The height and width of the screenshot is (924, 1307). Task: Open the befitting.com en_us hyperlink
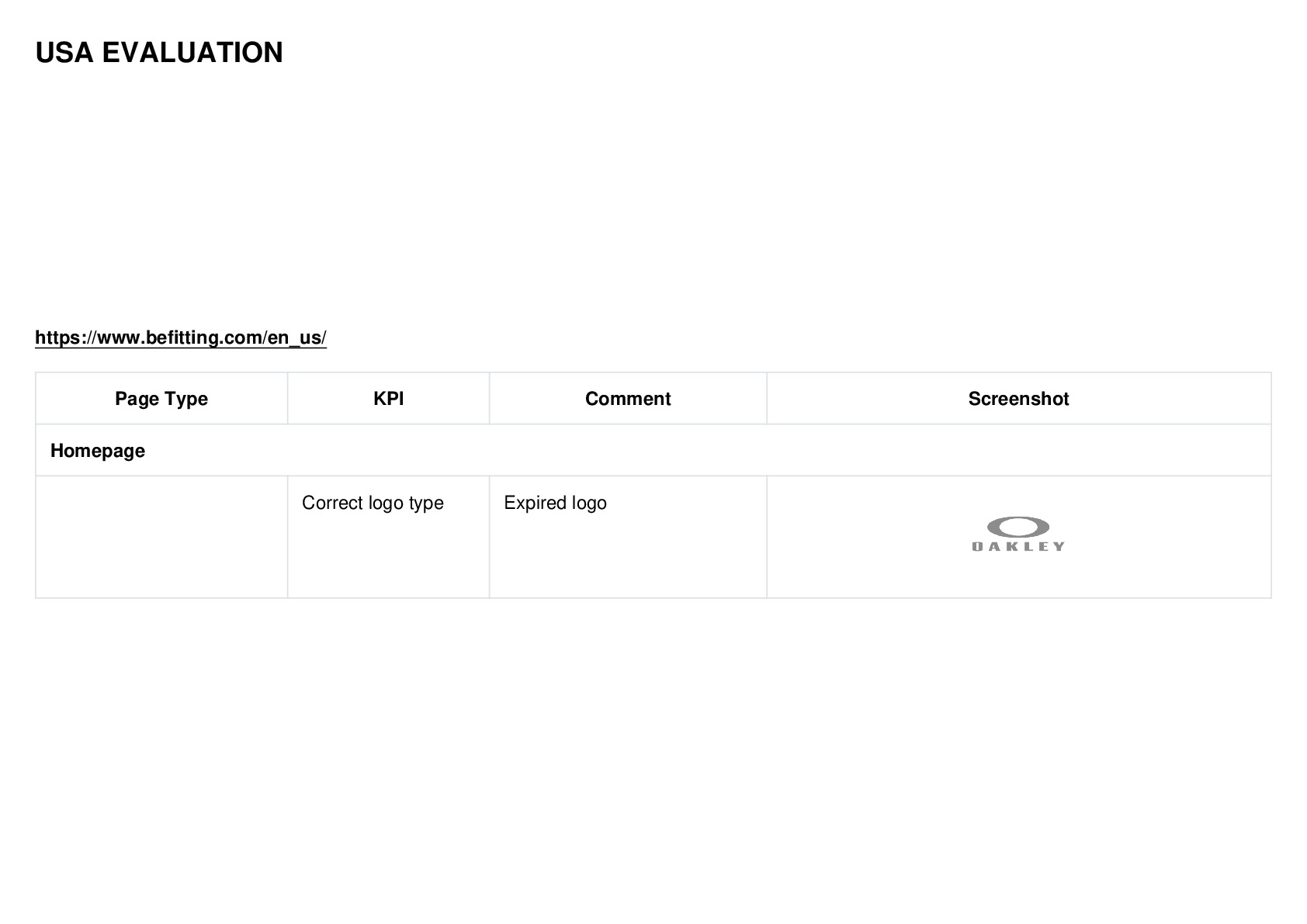pyautogui.click(x=181, y=337)
